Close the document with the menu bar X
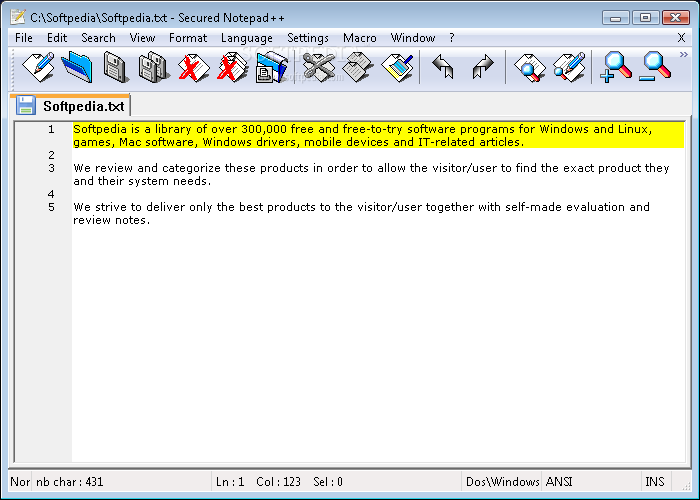This screenshot has width=700, height=500. tap(681, 38)
